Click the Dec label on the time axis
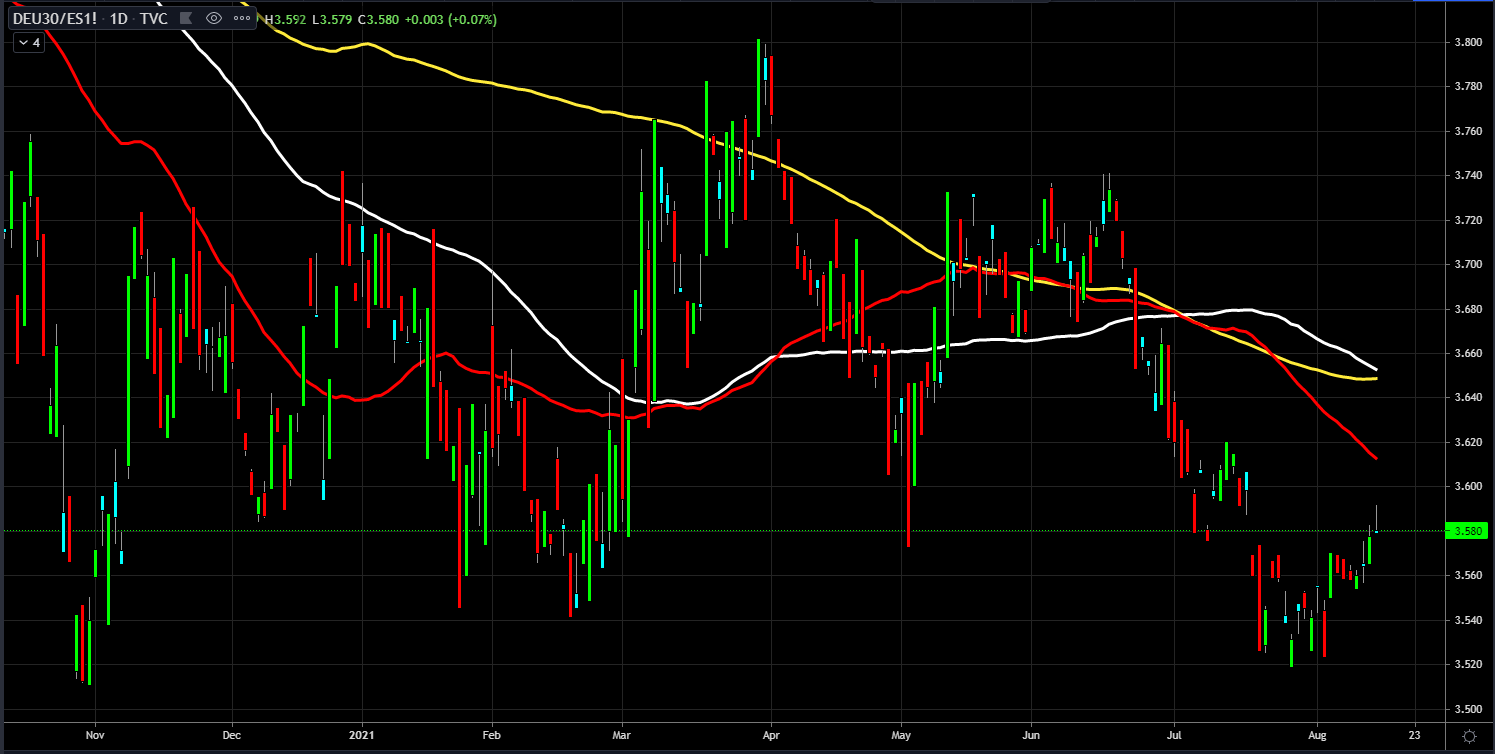Image resolution: width=1495 pixels, height=754 pixels. pyautogui.click(x=231, y=735)
